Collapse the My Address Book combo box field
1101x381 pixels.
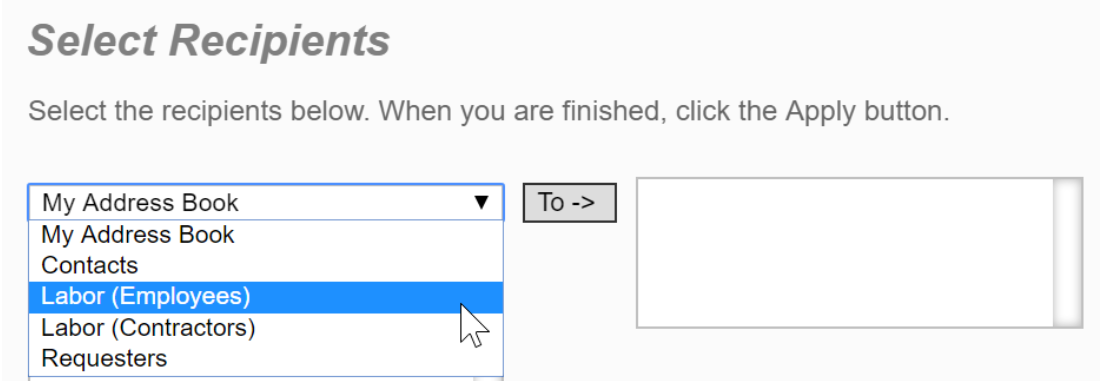(266, 203)
